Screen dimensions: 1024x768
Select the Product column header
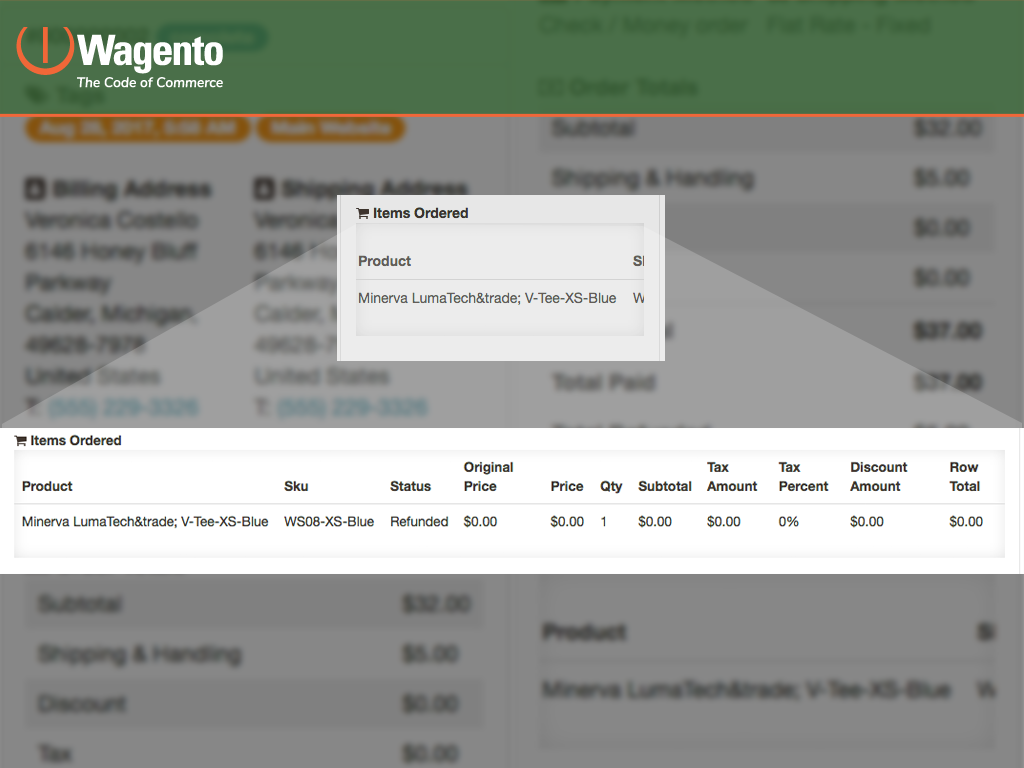point(46,486)
